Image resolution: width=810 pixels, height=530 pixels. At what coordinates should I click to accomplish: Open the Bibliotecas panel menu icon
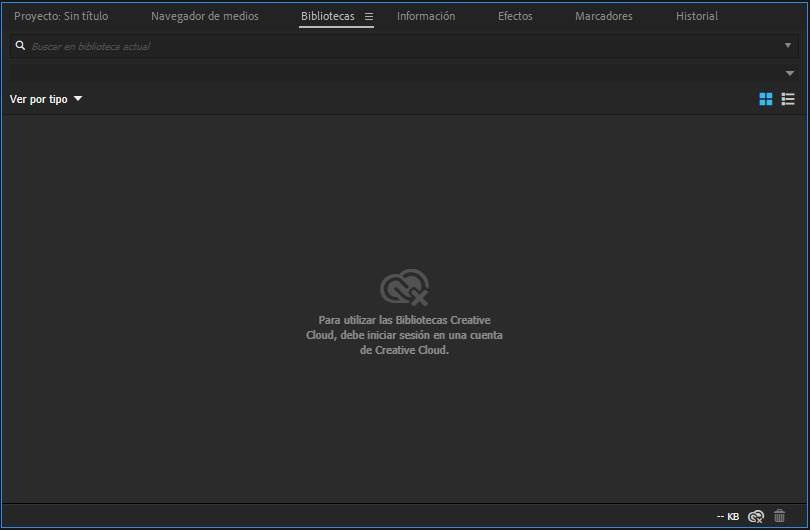(x=369, y=17)
